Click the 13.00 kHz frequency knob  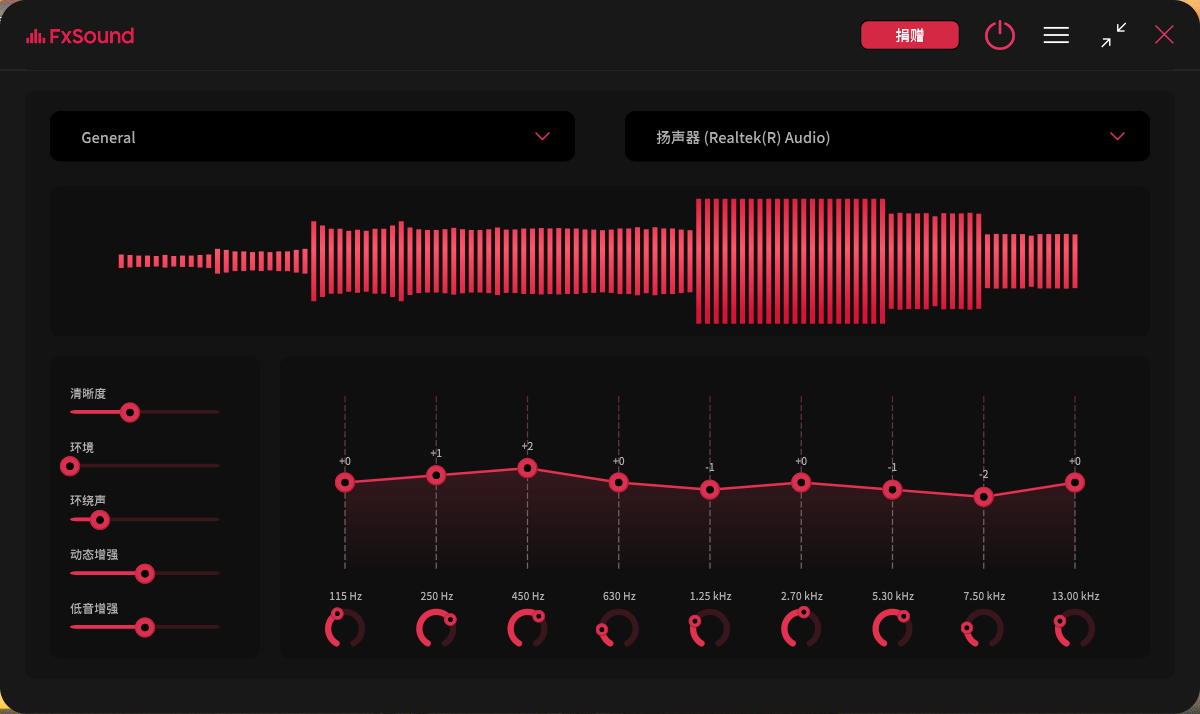tap(1075, 628)
